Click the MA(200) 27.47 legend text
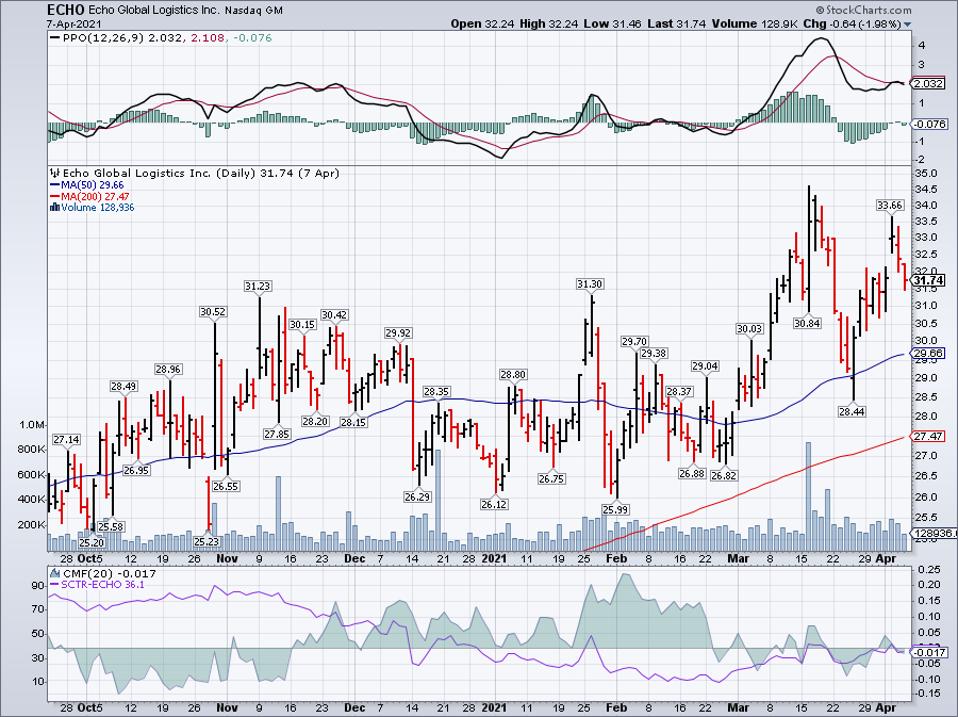This screenshot has width=958, height=717. click(95, 197)
